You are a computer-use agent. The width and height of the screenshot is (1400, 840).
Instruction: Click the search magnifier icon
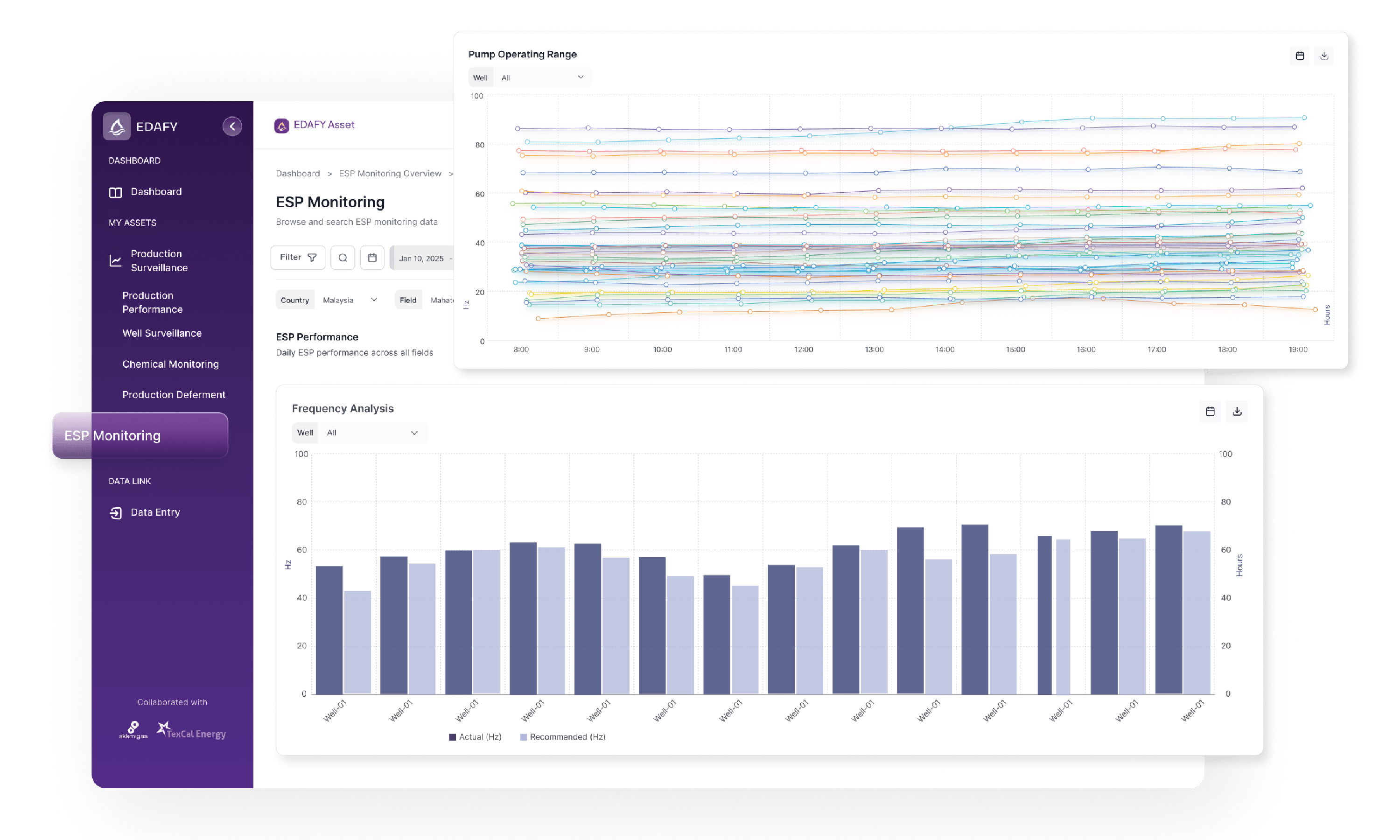(343, 258)
